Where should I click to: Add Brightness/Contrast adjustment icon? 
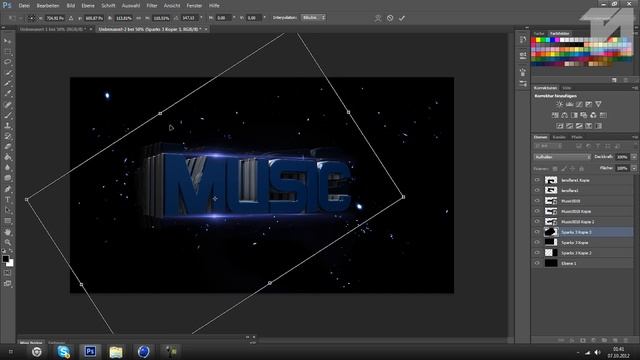click(560, 104)
